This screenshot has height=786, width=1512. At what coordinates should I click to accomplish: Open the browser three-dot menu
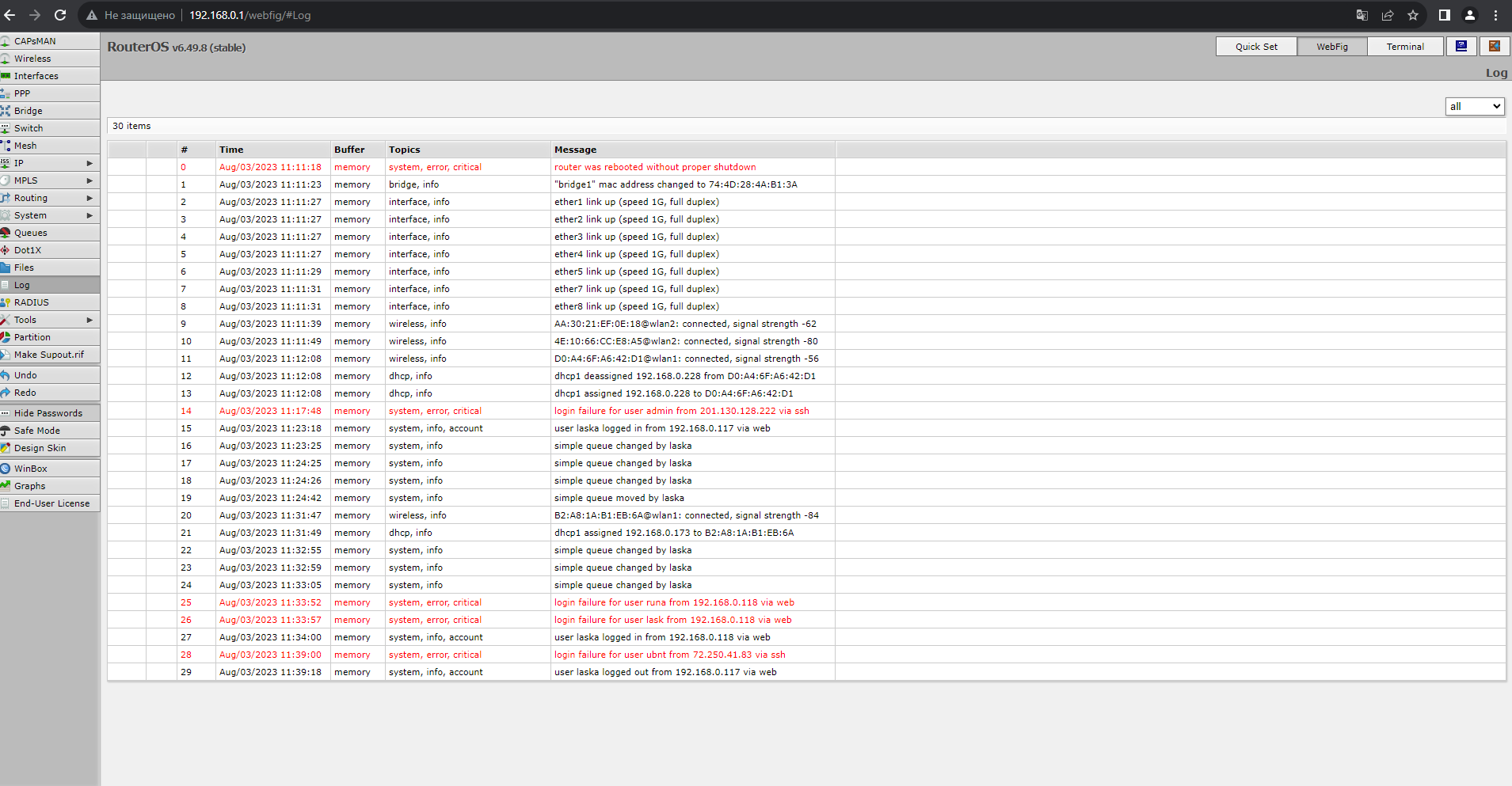coord(1495,15)
